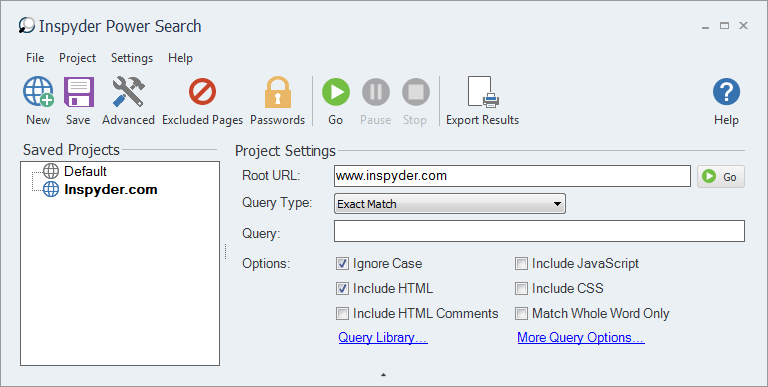The image size is (768, 387).
Task: Click into the empty Query field
Action: [x=539, y=231]
